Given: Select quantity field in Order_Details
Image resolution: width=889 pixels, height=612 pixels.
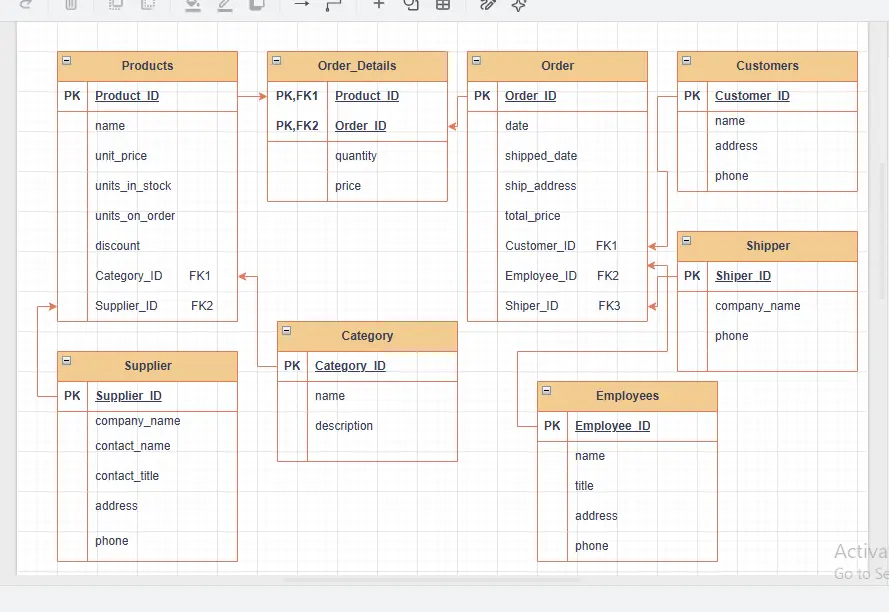Looking at the screenshot, I should 355,156.
